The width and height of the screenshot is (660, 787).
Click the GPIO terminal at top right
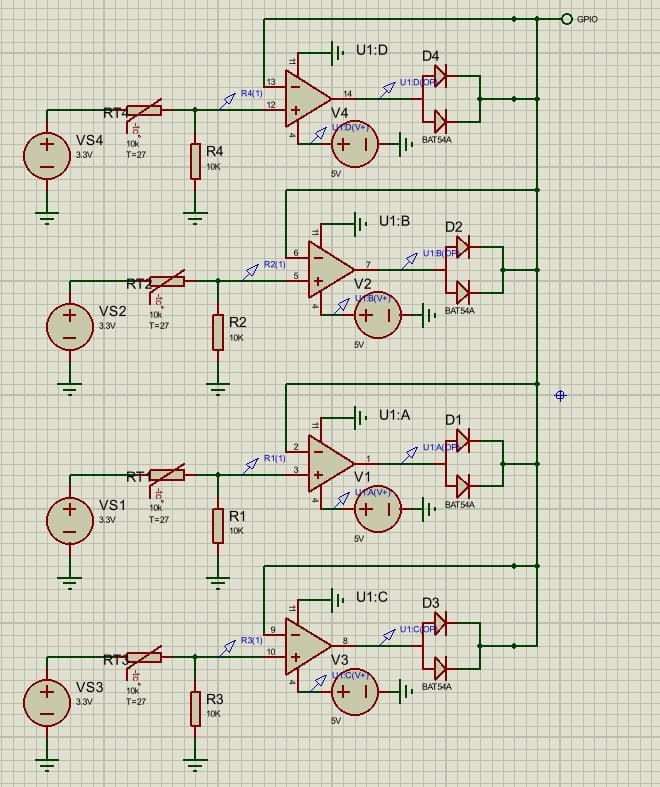(567, 19)
